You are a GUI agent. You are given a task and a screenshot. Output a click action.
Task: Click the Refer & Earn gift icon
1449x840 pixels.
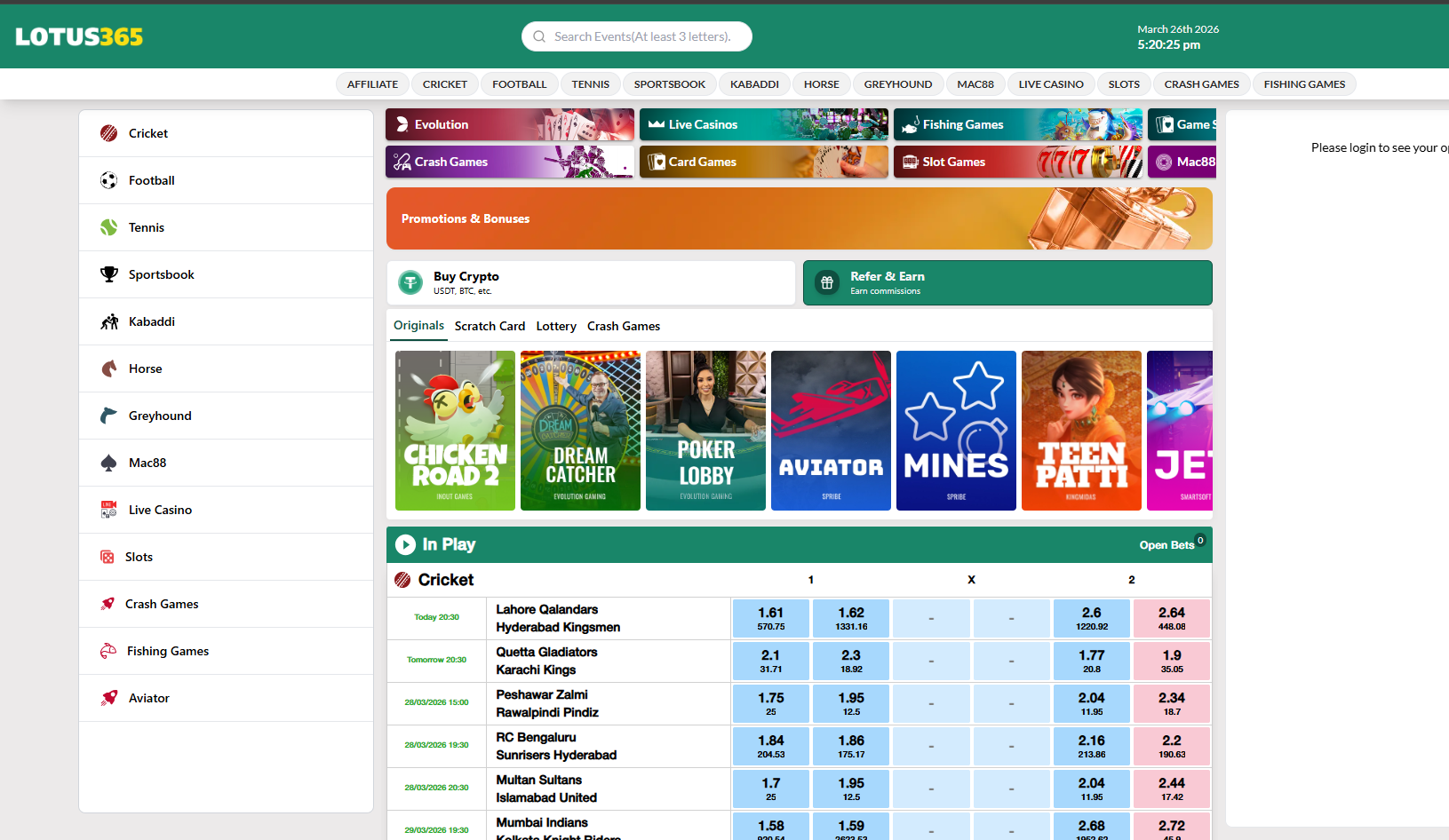click(x=827, y=282)
